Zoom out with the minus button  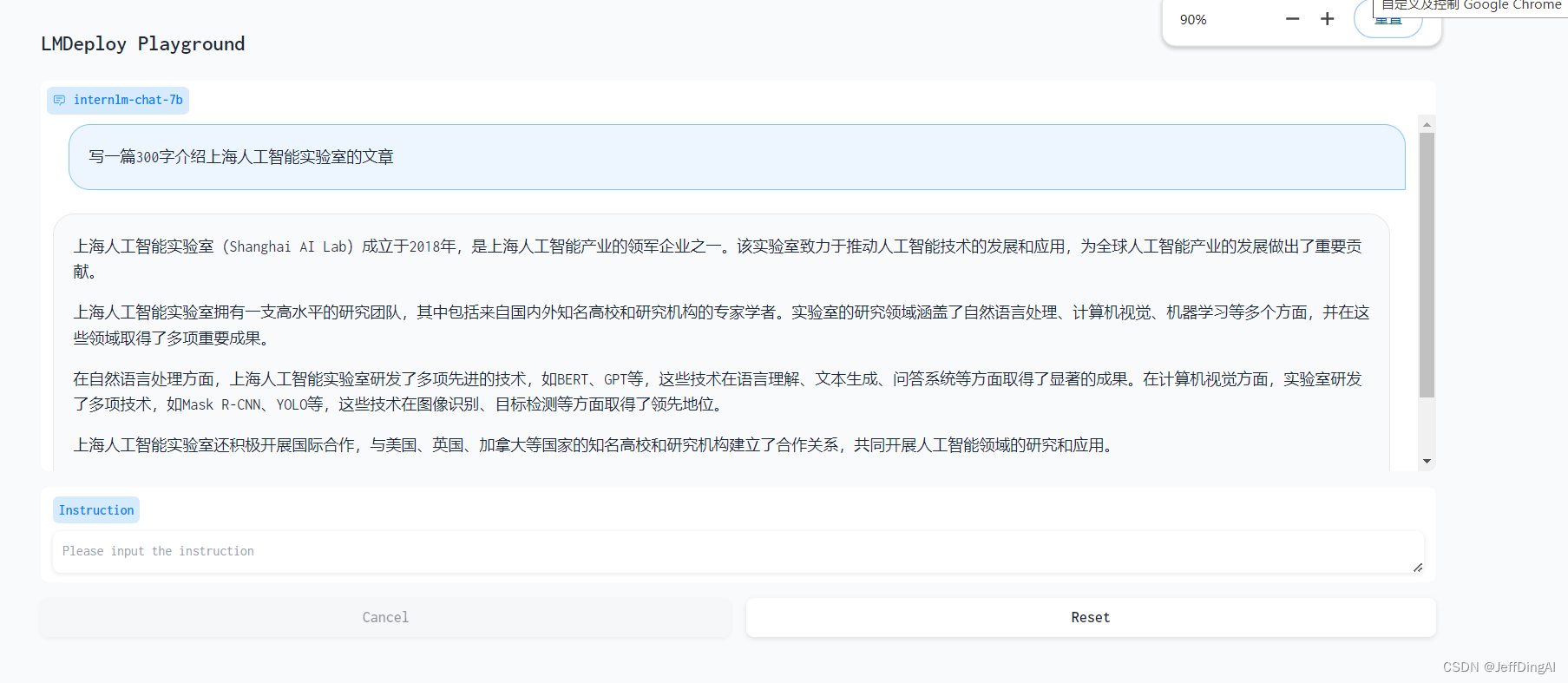click(x=1292, y=19)
